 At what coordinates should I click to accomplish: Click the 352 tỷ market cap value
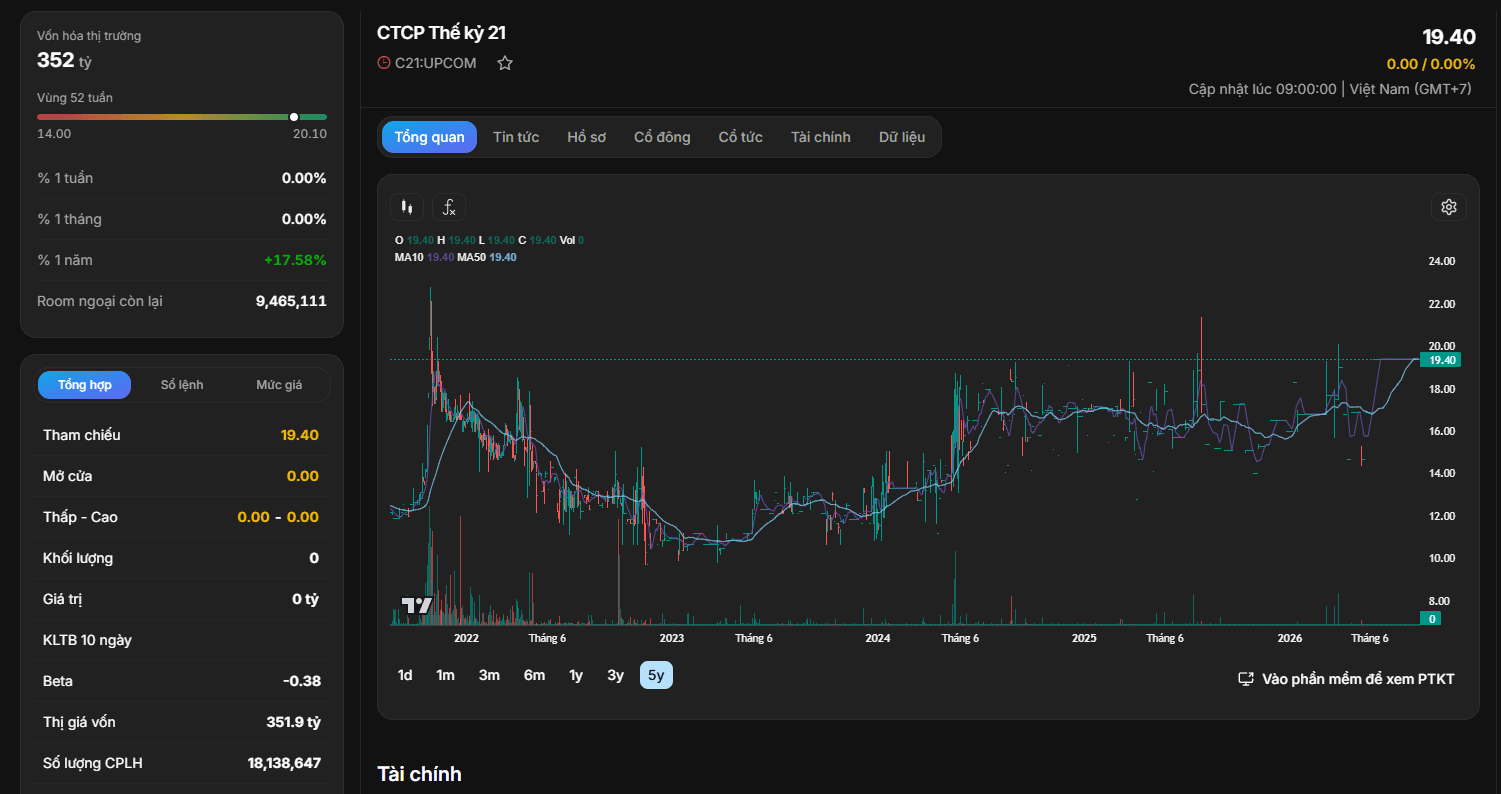pos(64,60)
